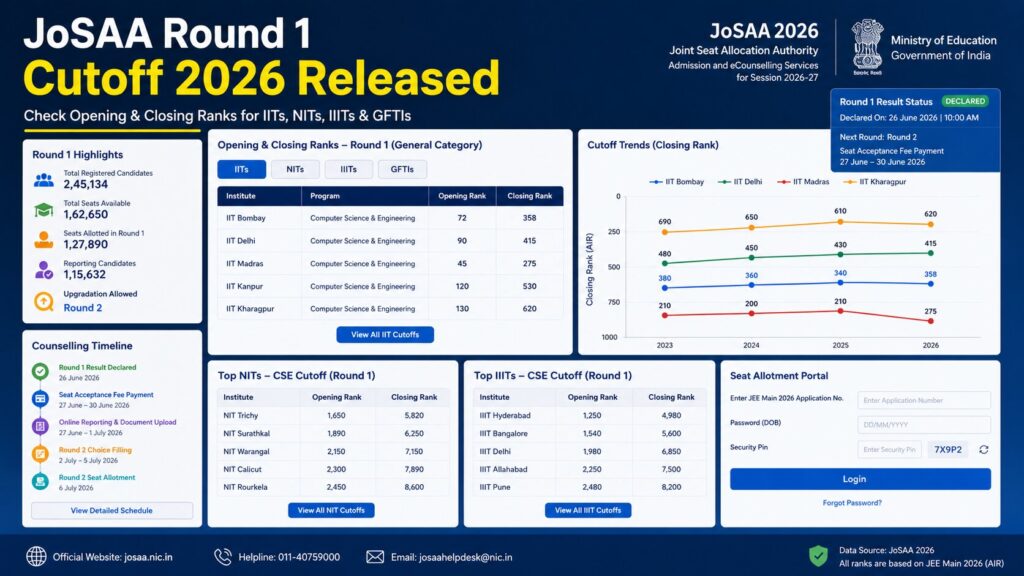Screen dimensions: 1024x576
Task: Click the Forgot Password? link
Action: (x=852, y=503)
